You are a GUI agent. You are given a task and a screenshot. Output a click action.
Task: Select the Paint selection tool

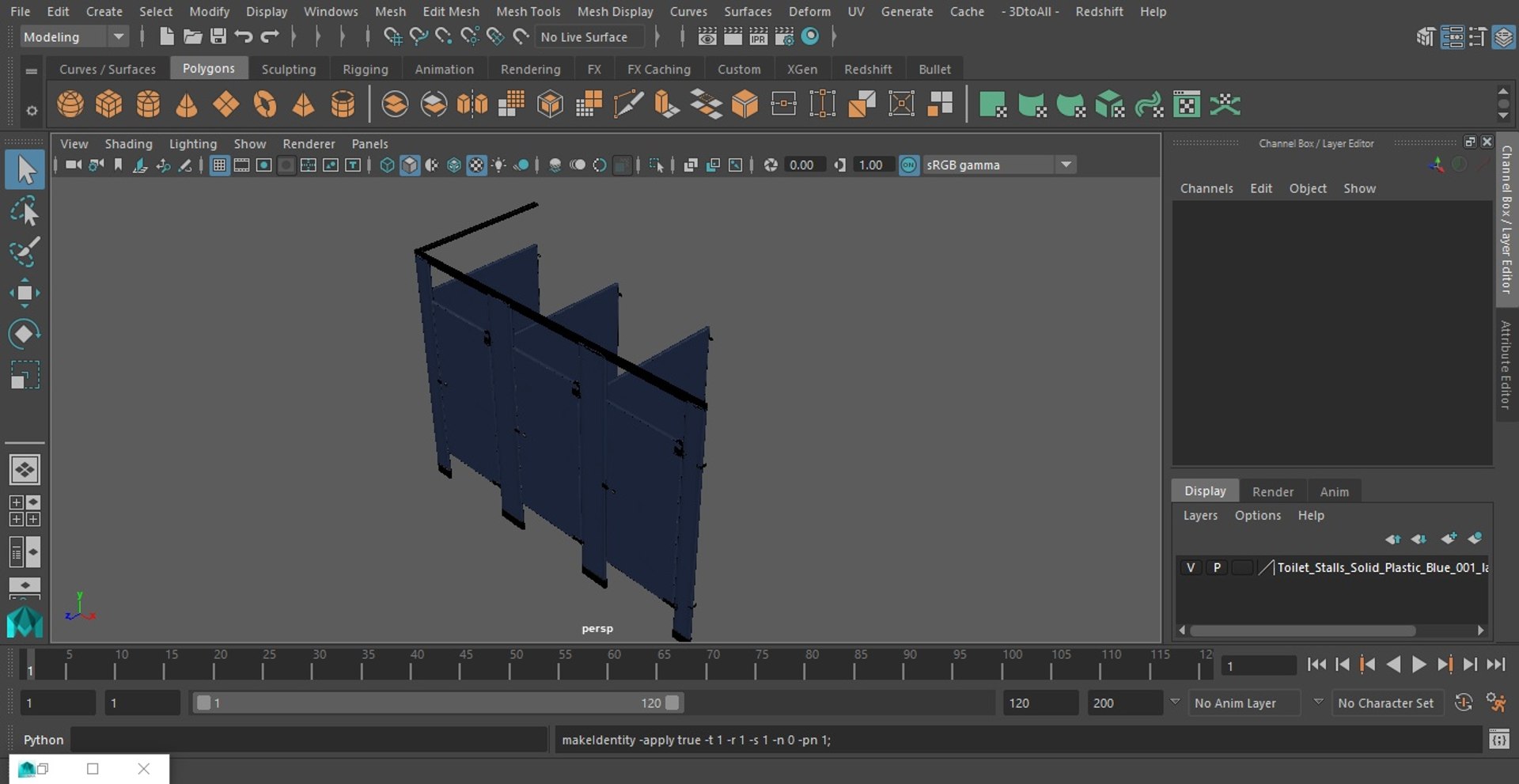25,252
